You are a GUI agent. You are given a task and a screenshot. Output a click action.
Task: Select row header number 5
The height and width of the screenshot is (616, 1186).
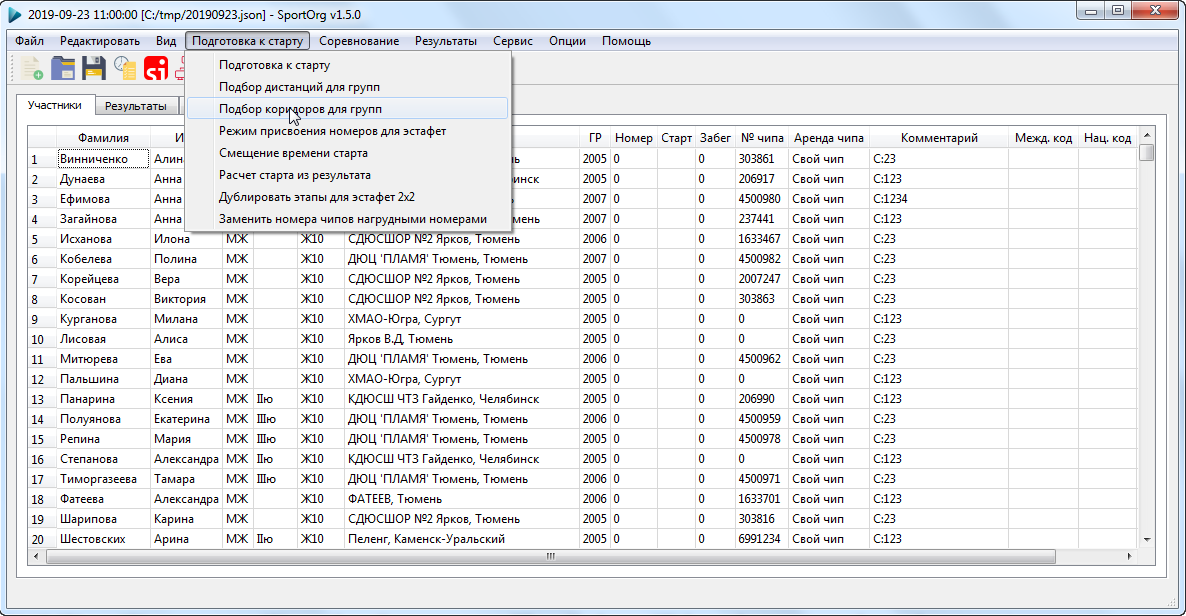[42, 239]
